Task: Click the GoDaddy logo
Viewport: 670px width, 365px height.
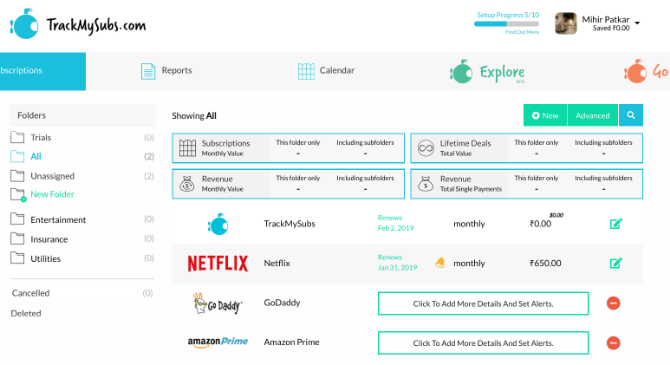Action: pyautogui.click(x=217, y=303)
